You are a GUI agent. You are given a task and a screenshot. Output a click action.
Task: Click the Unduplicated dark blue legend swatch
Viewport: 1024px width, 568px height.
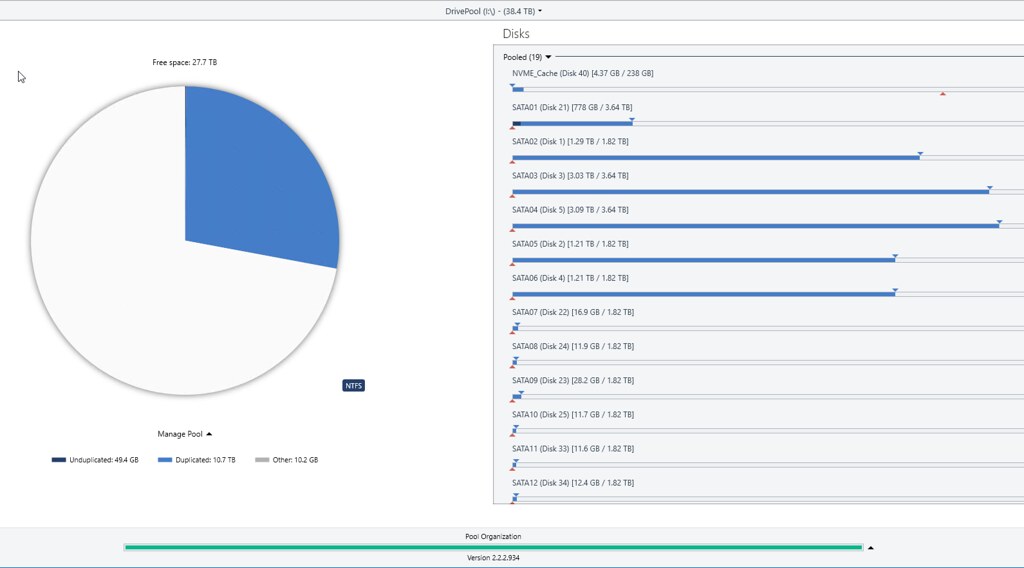coord(59,460)
